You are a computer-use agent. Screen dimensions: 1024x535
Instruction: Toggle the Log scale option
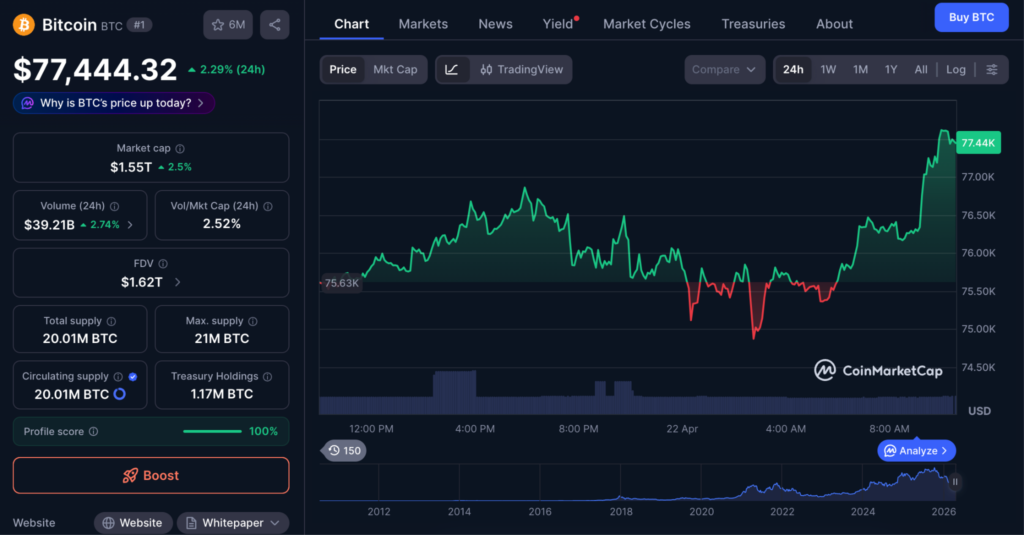click(x=956, y=70)
